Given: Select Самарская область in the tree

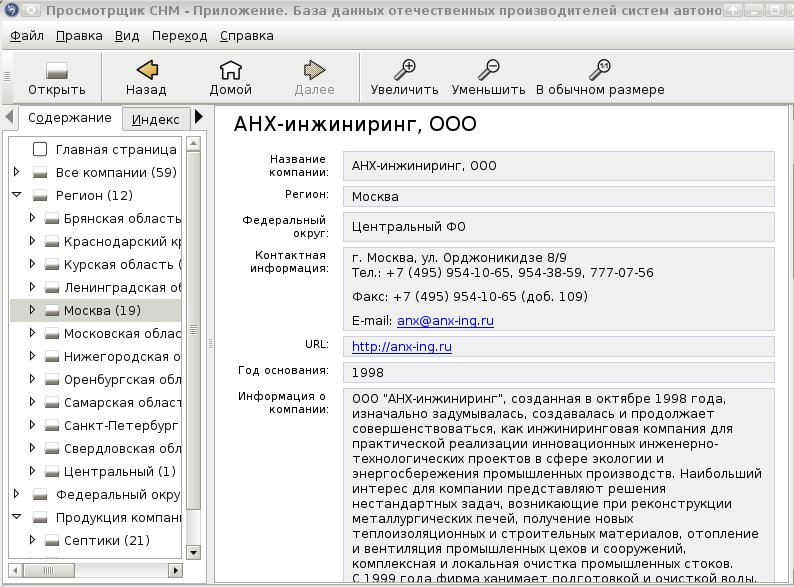Looking at the screenshot, I should click(x=122, y=403).
